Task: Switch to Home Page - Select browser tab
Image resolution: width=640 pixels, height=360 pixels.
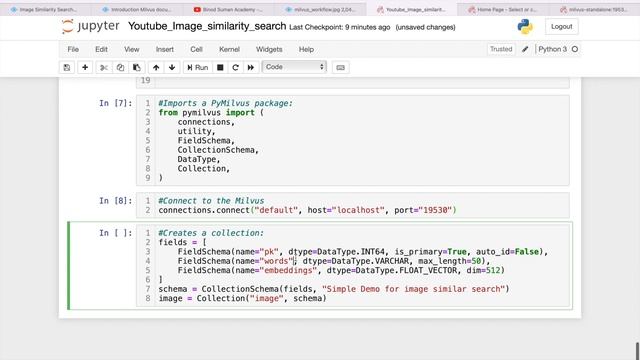Action: [x=503, y=9]
